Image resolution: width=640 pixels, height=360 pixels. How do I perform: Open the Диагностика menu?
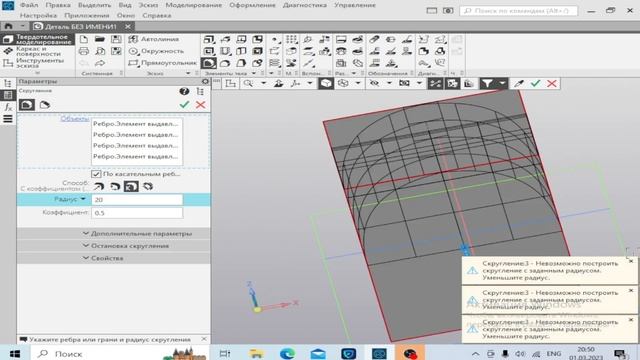click(x=305, y=5)
